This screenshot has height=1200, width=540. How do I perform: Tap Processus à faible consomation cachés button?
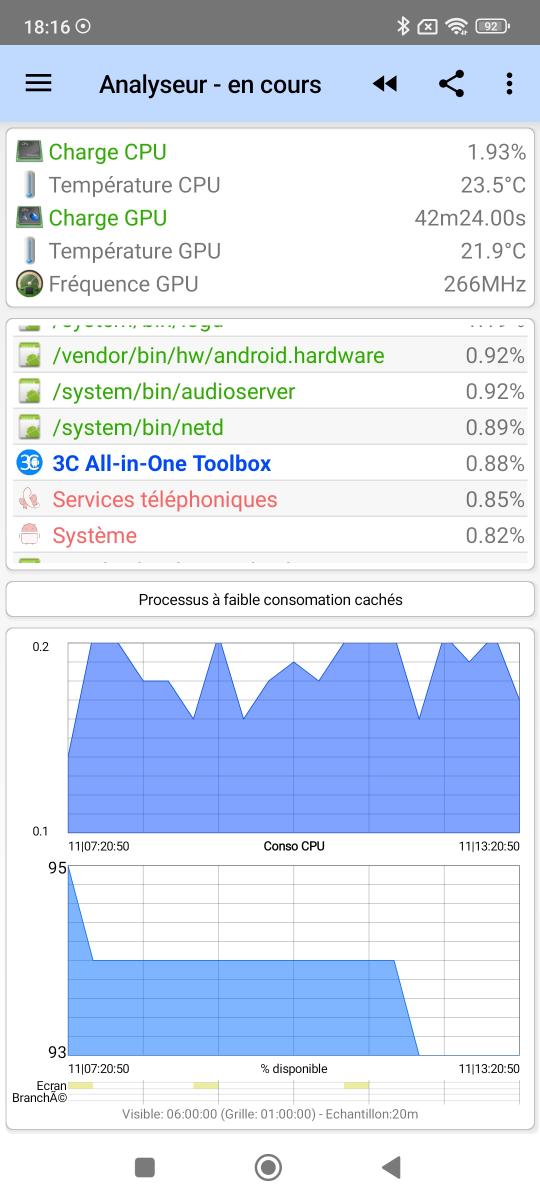tap(270, 600)
